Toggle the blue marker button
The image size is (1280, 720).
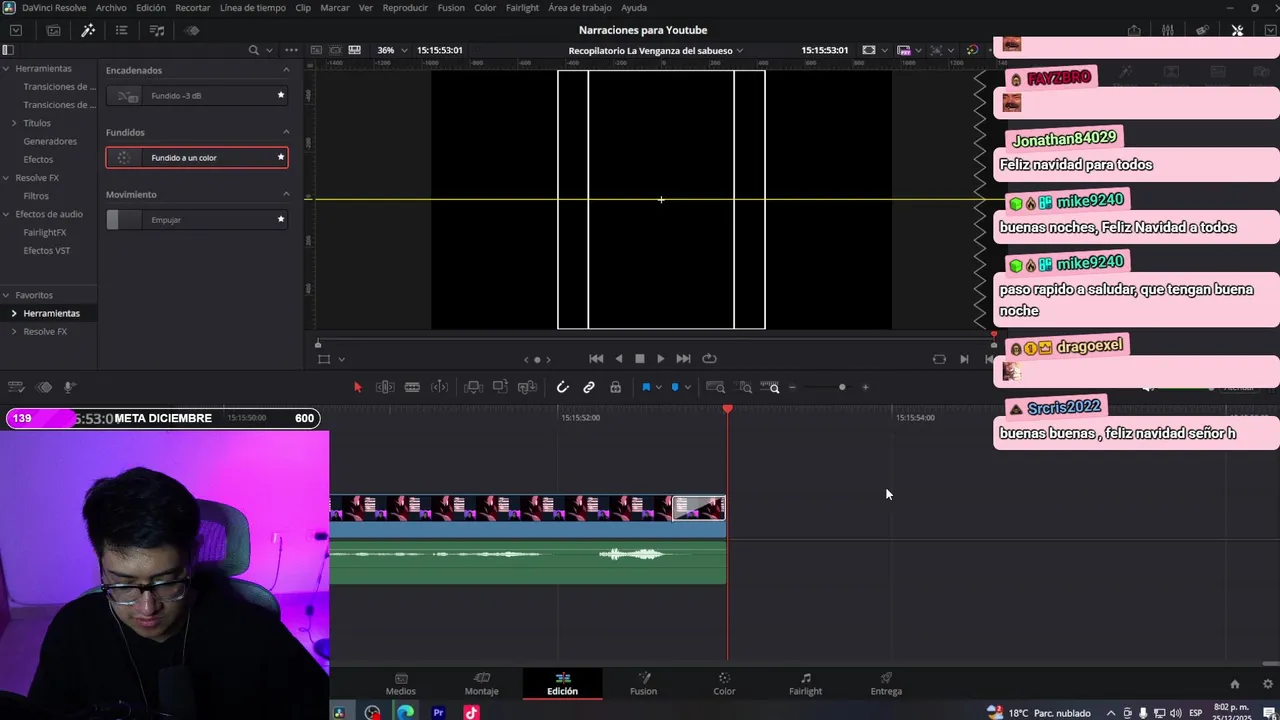pyautogui.click(x=675, y=387)
